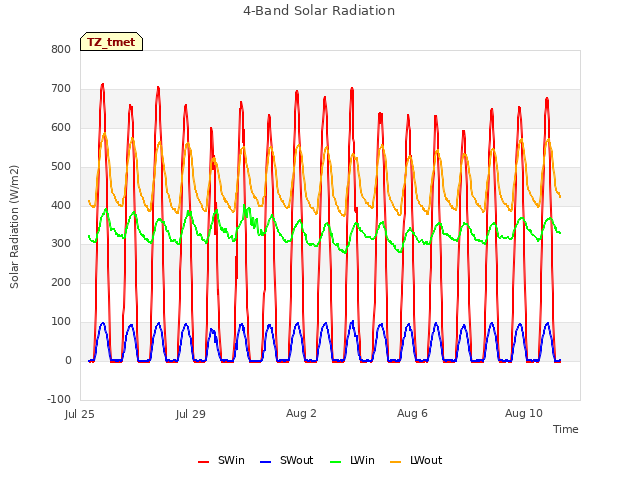Click the 0 y-axis tick label

[x=68, y=360]
